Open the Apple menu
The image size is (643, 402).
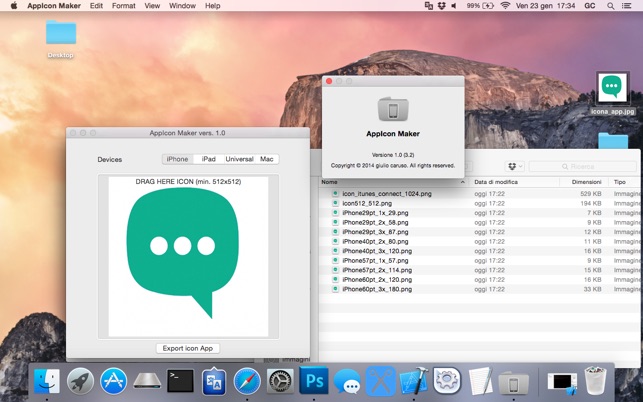pos(14,6)
